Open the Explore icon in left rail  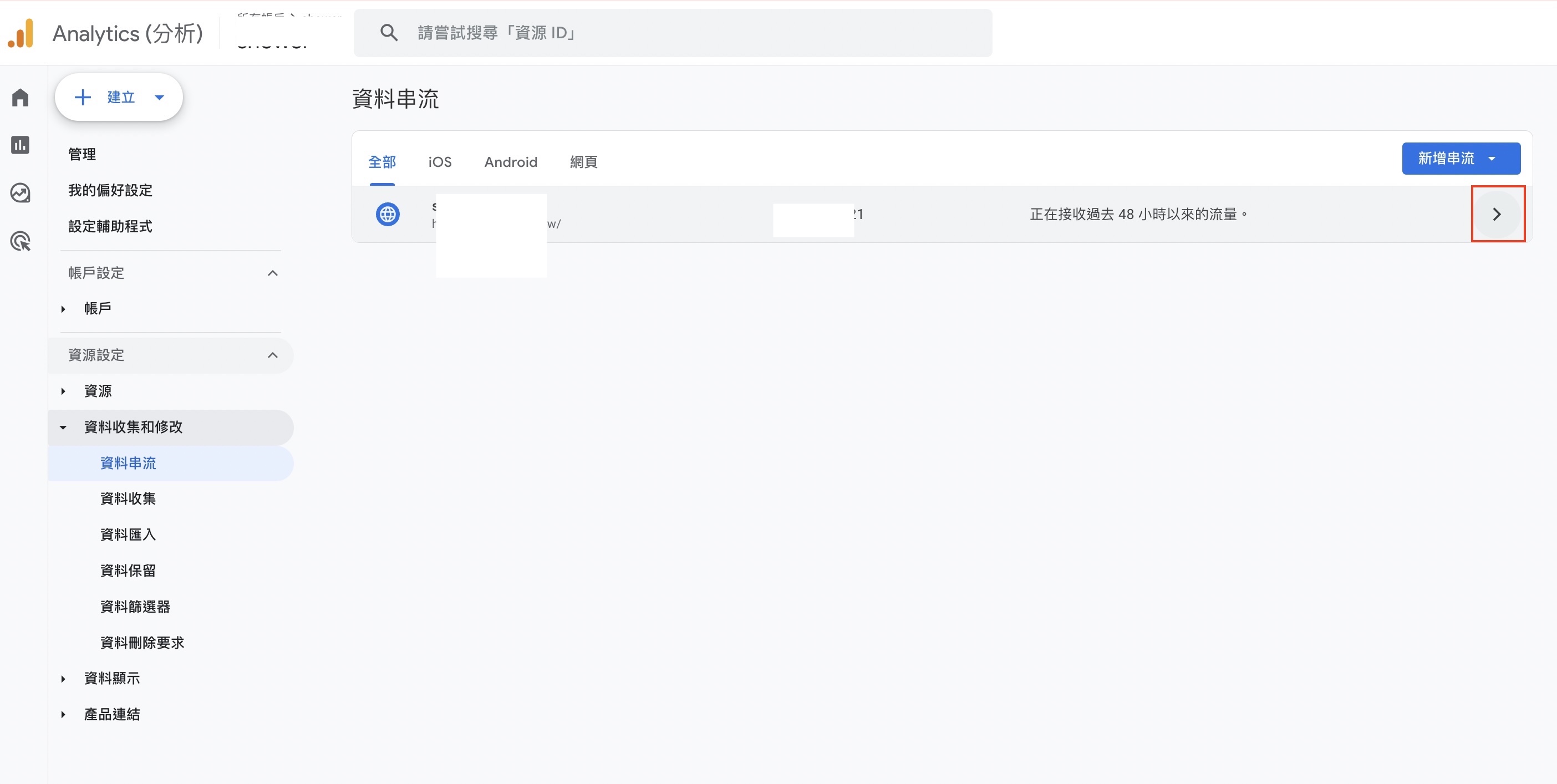pos(21,194)
